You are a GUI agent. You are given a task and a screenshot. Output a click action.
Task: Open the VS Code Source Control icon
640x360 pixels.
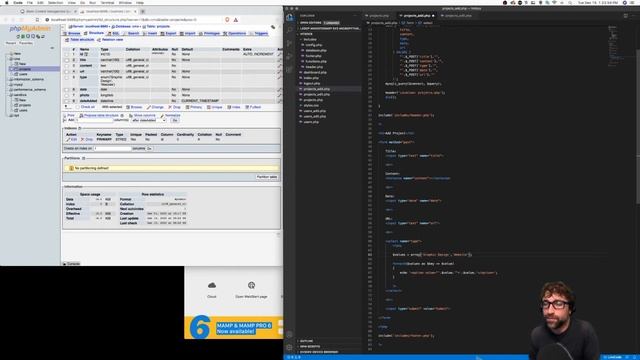coord(289,43)
